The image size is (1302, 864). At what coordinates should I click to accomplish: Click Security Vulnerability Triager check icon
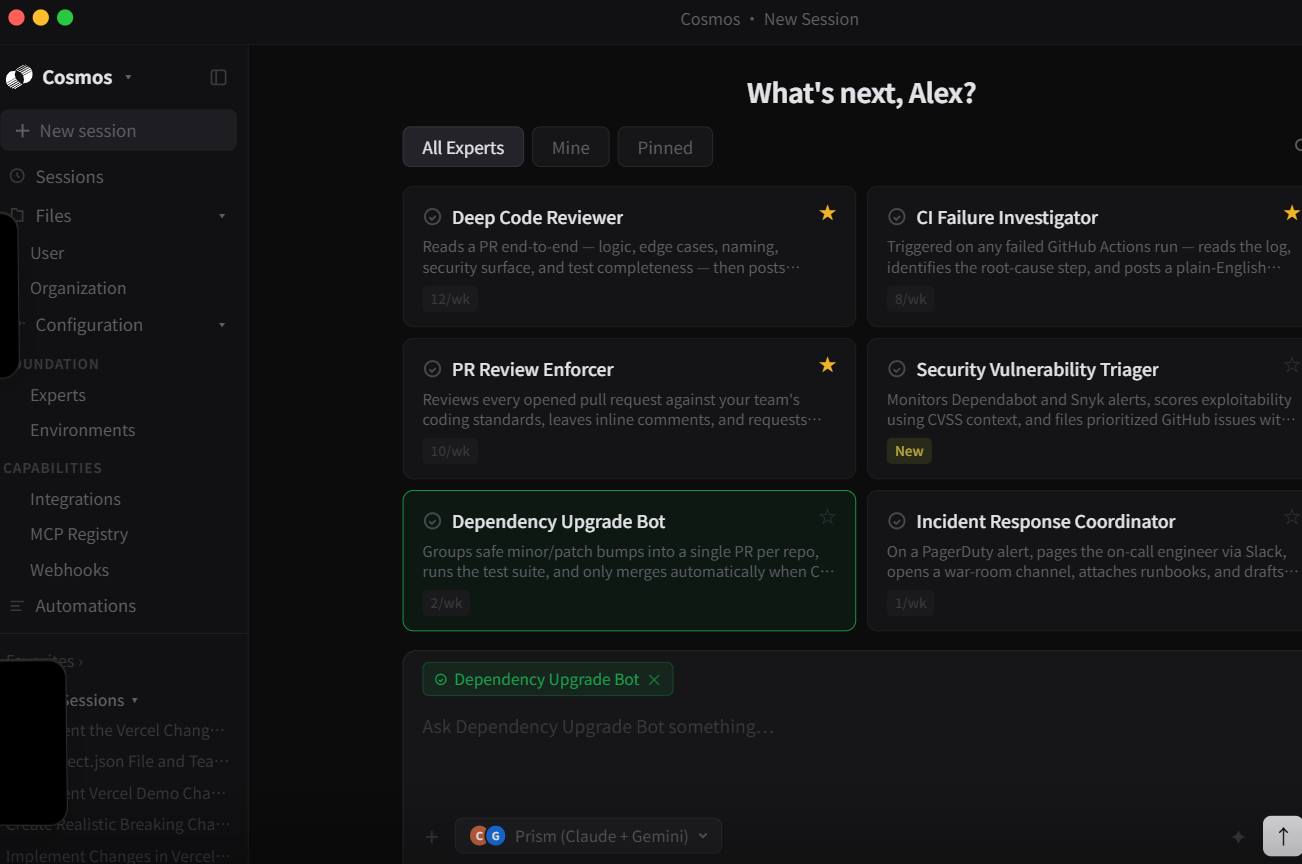[897, 369]
